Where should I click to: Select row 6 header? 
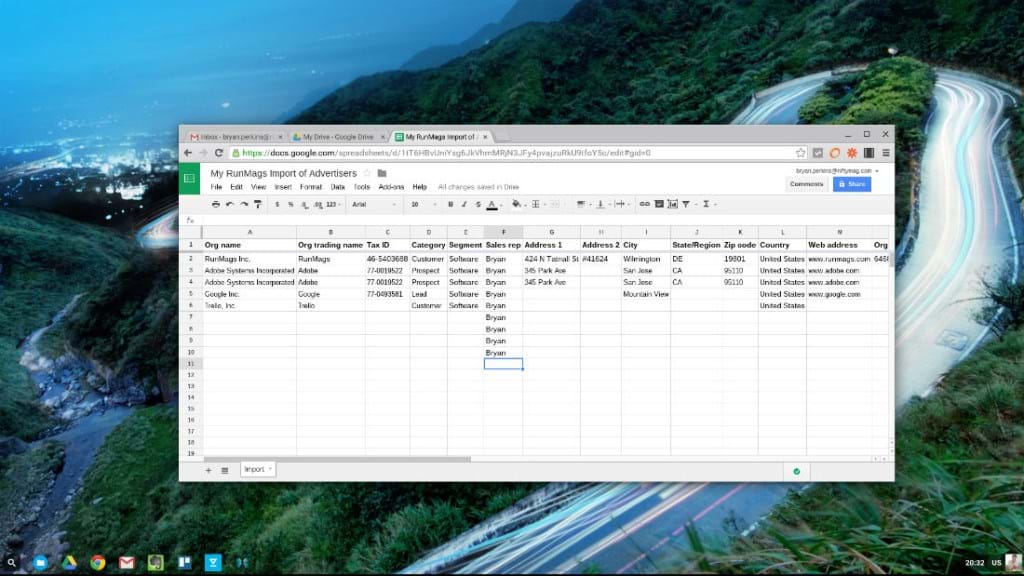point(191,306)
